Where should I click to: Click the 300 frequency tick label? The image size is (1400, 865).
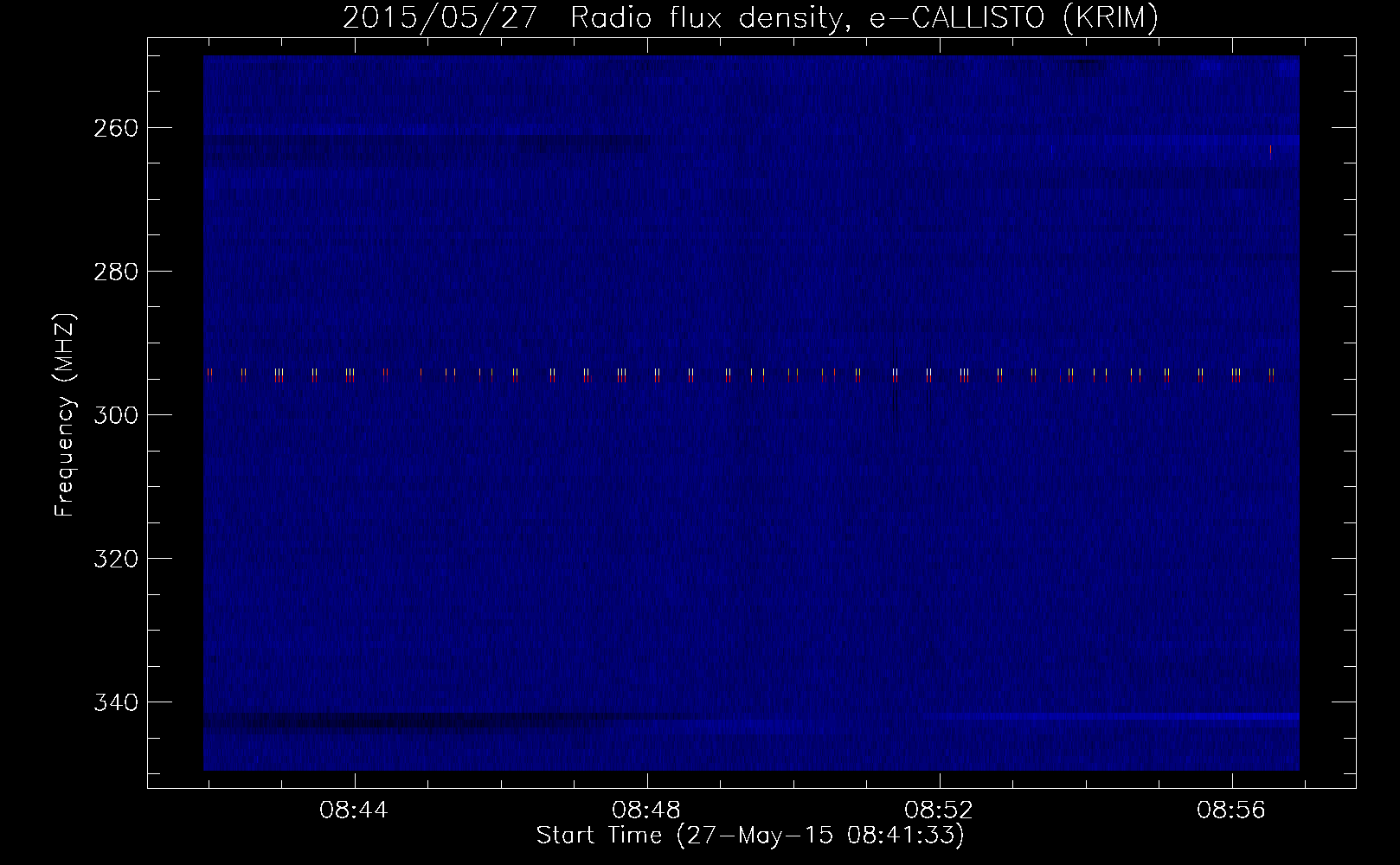click(115, 415)
